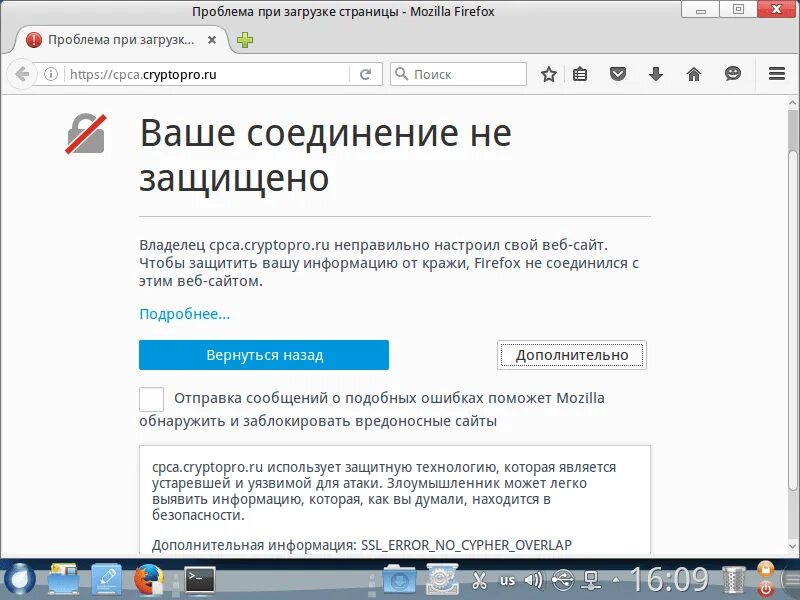This screenshot has width=800, height=600.
Task: Click the red power button icon
Action: 765,590
